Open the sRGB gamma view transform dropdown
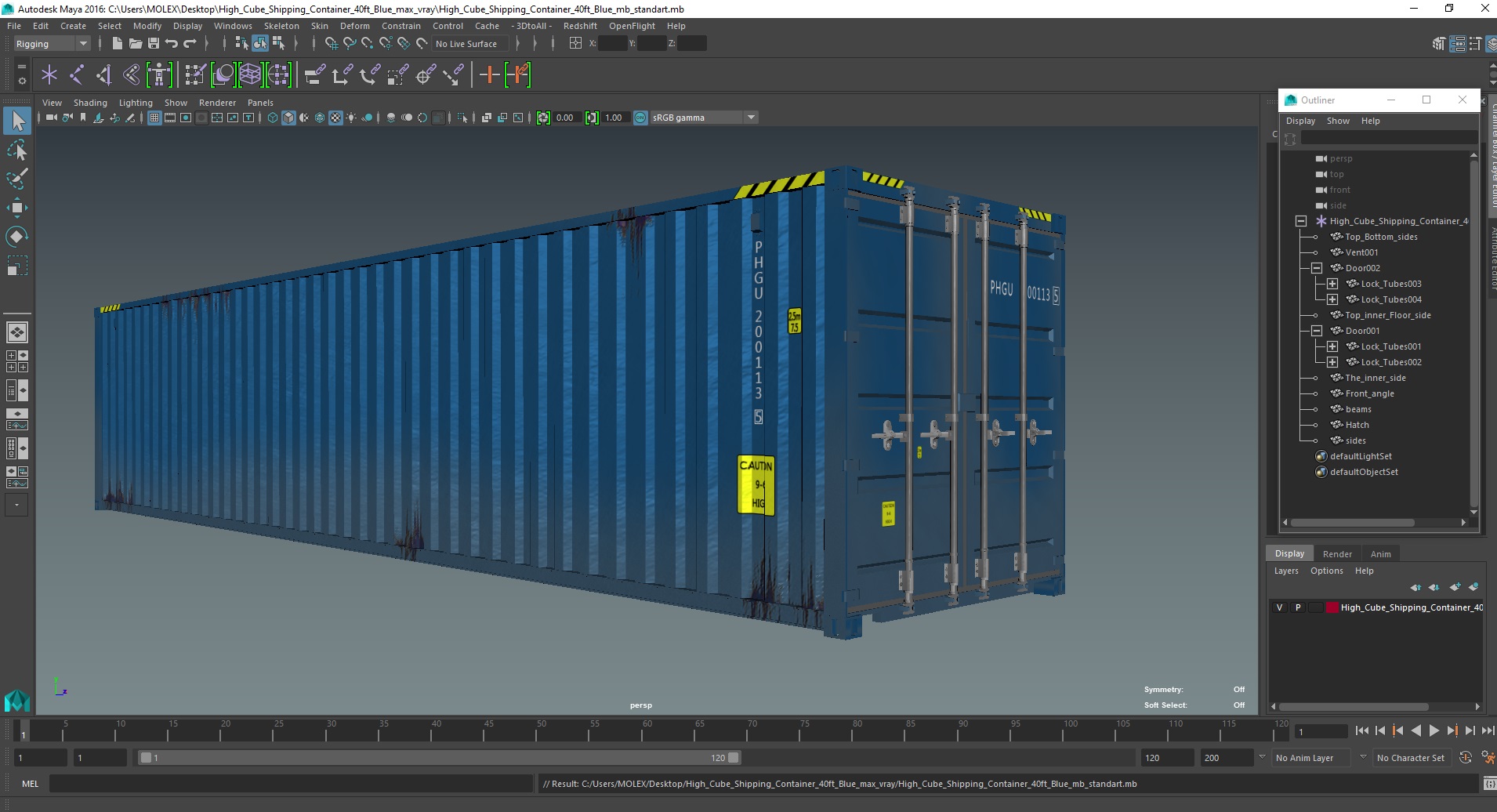 coord(703,118)
